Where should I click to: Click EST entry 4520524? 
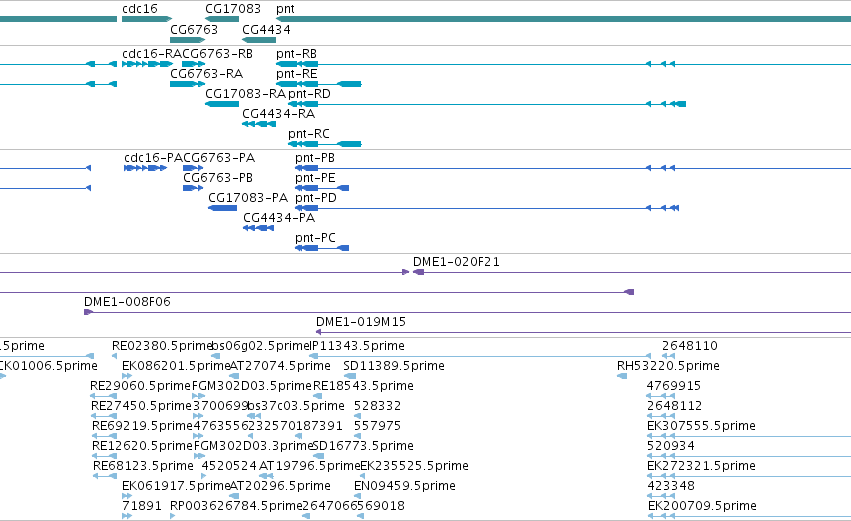tap(229, 467)
